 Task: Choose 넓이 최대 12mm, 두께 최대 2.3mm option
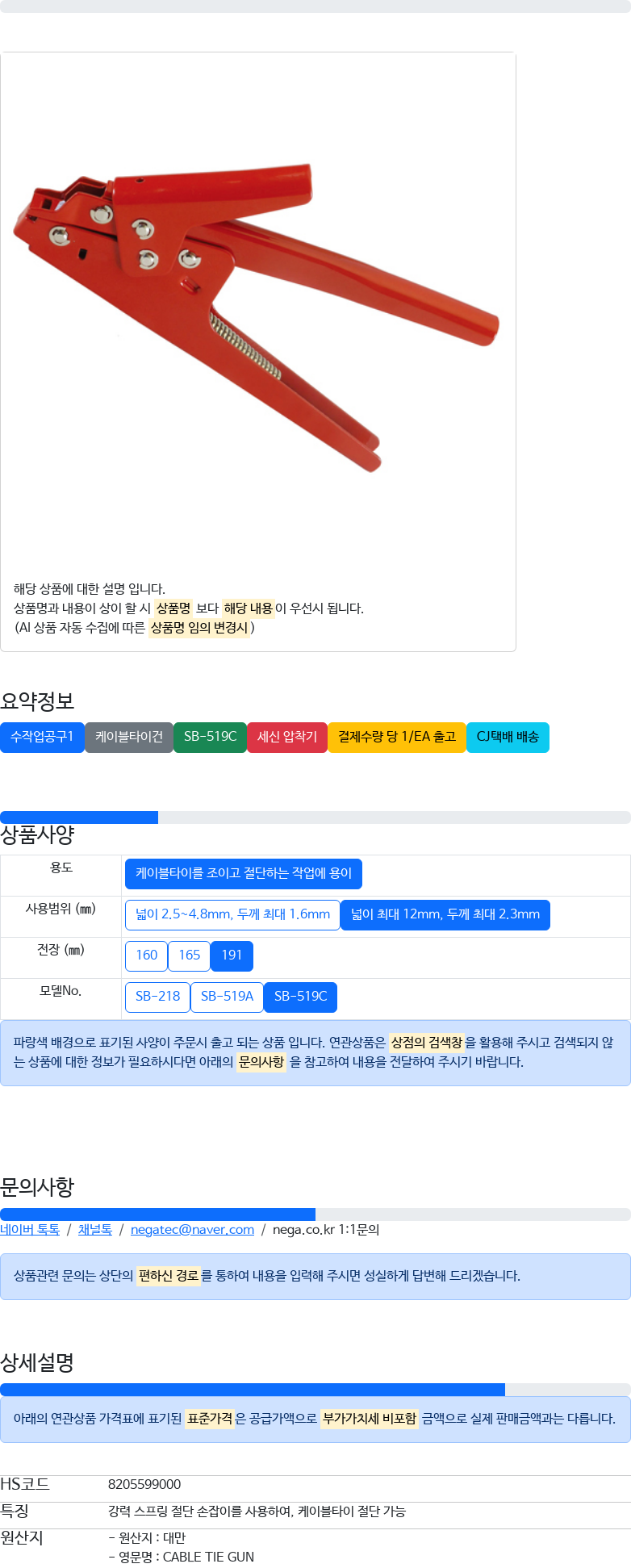tap(445, 914)
